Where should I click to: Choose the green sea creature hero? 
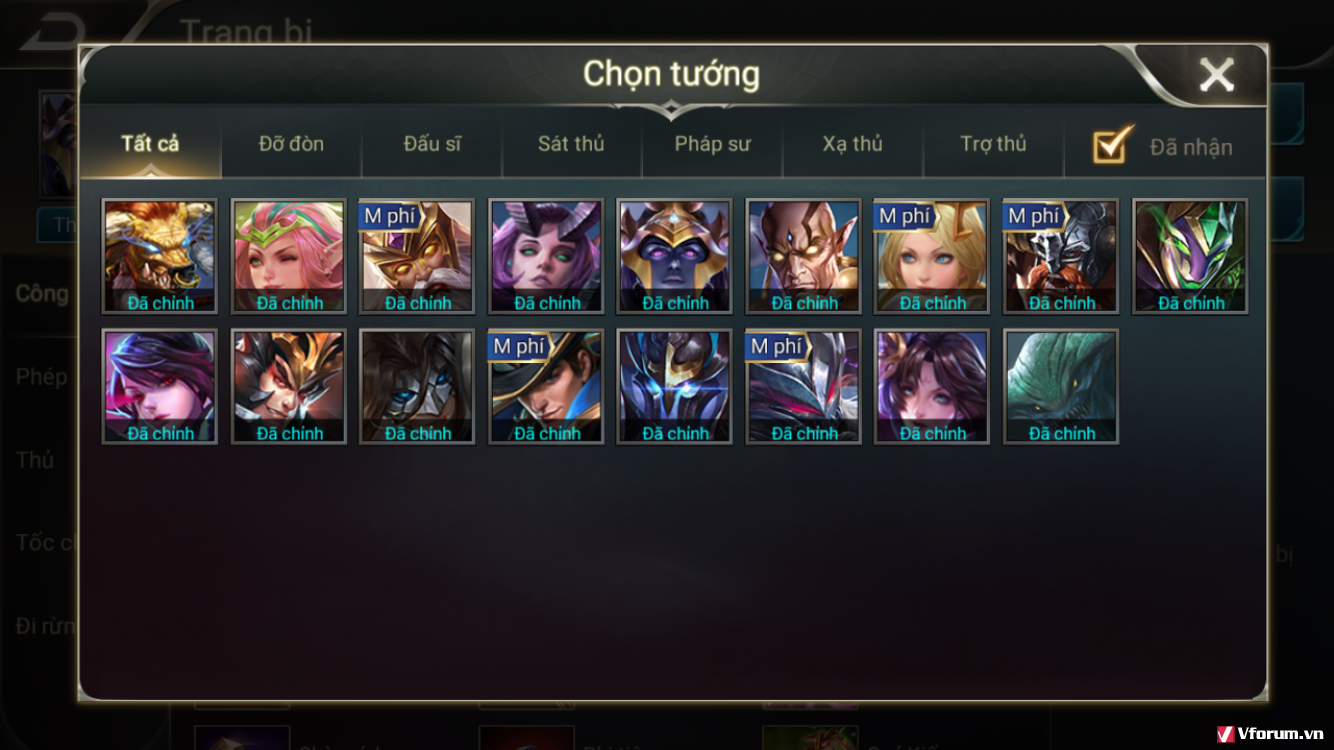pyautogui.click(x=1061, y=387)
